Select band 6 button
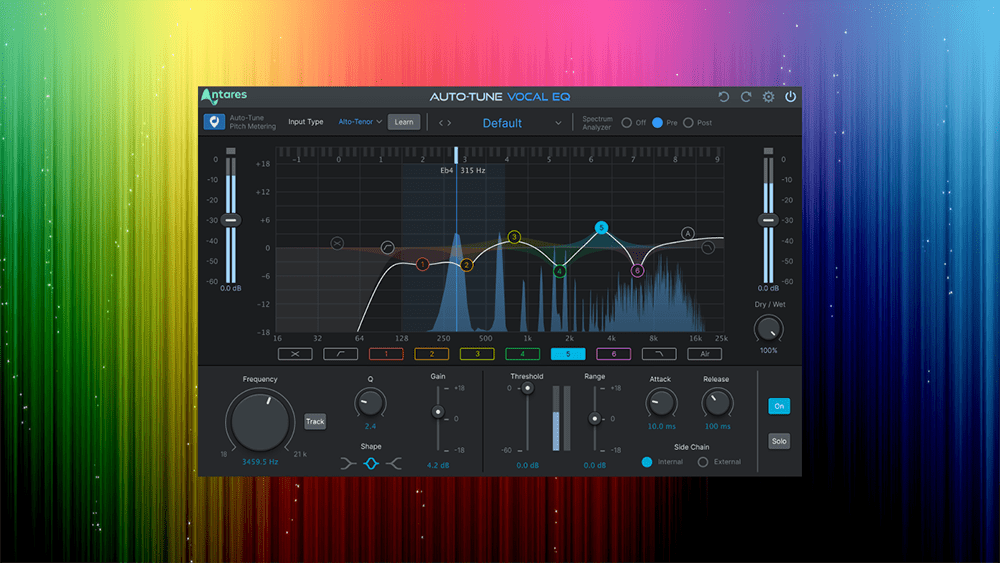 pos(614,354)
